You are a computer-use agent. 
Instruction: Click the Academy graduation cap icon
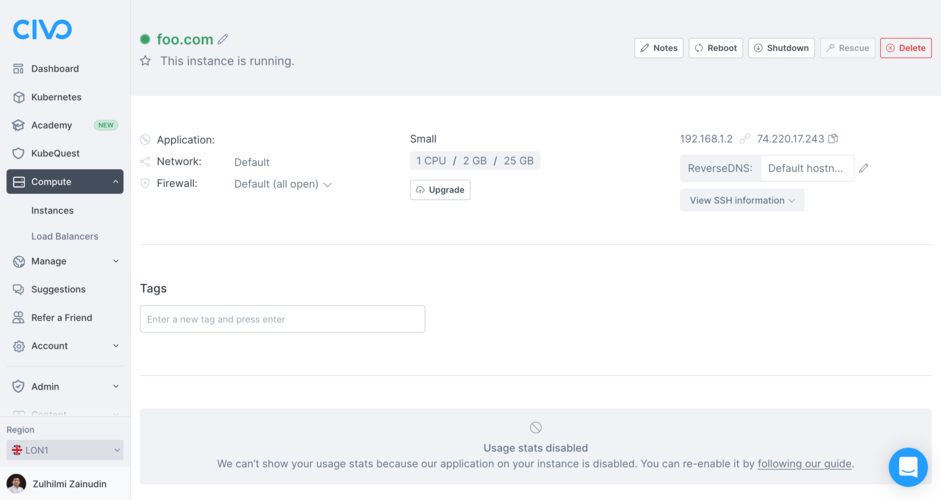click(x=19, y=125)
